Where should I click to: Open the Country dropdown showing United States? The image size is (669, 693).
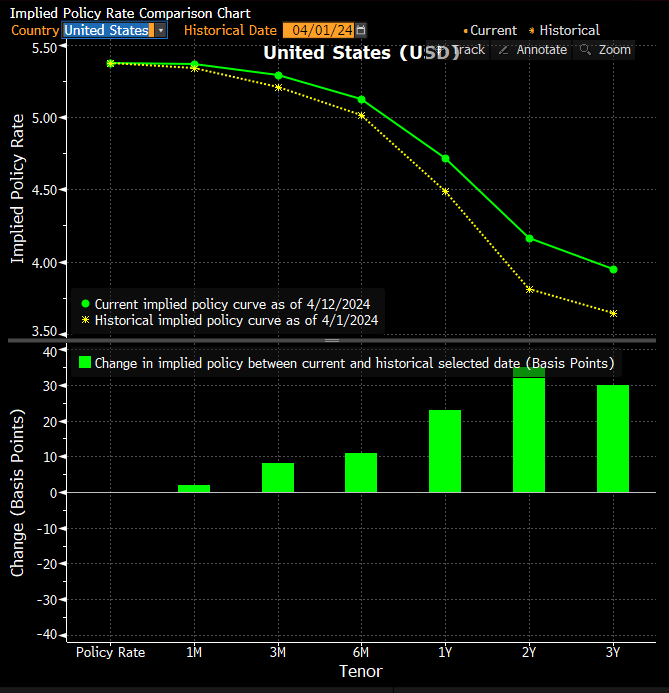[114, 30]
